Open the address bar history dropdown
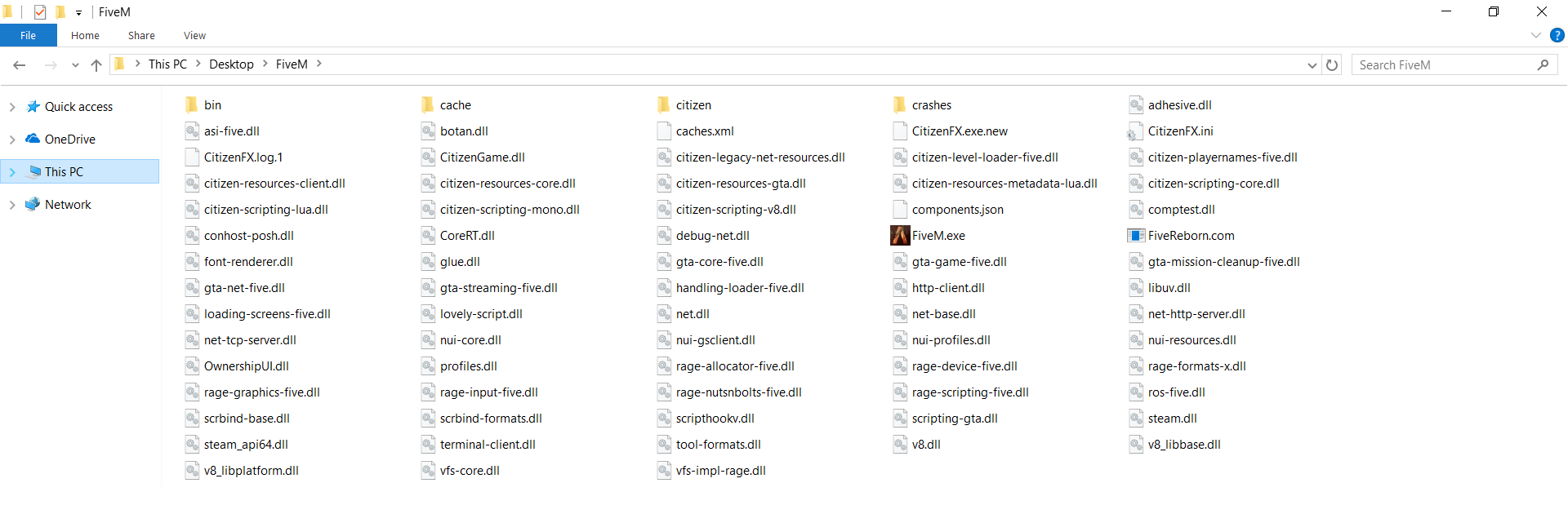This screenshot has height=514, width=1568. [x=1312, y=65]
